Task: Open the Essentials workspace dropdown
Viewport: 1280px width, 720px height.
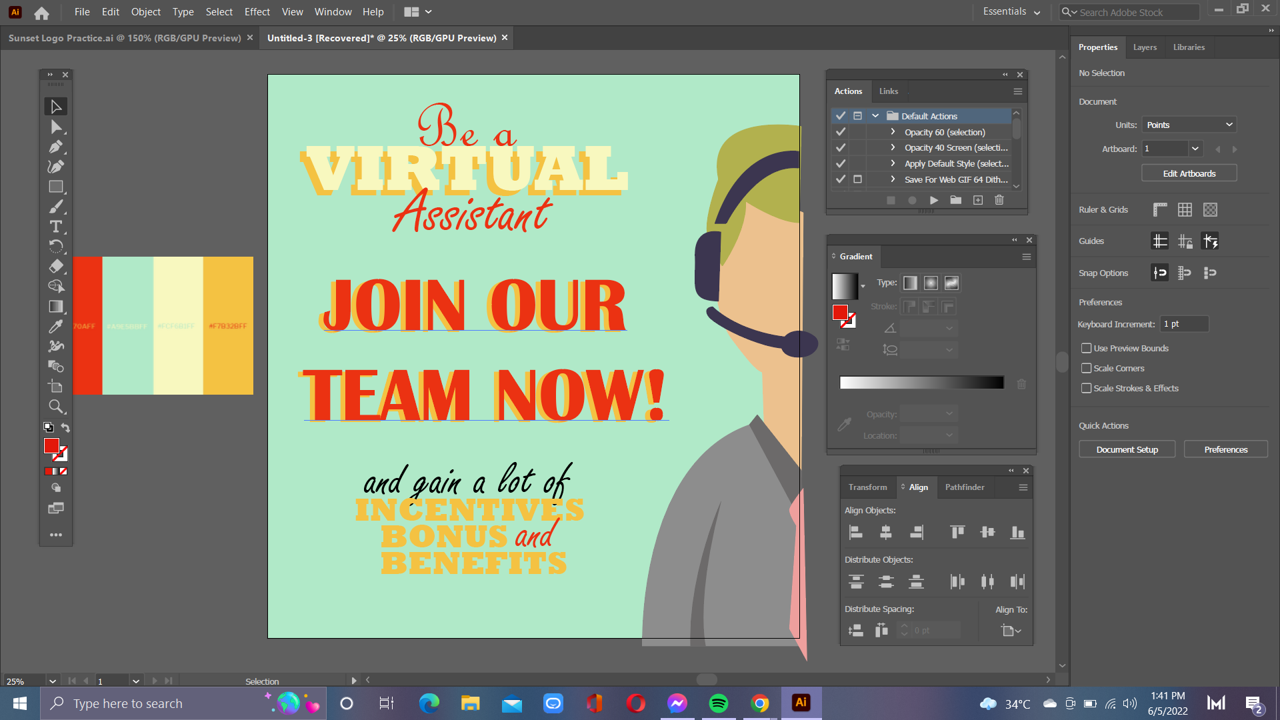Action: coord(1012,12)
